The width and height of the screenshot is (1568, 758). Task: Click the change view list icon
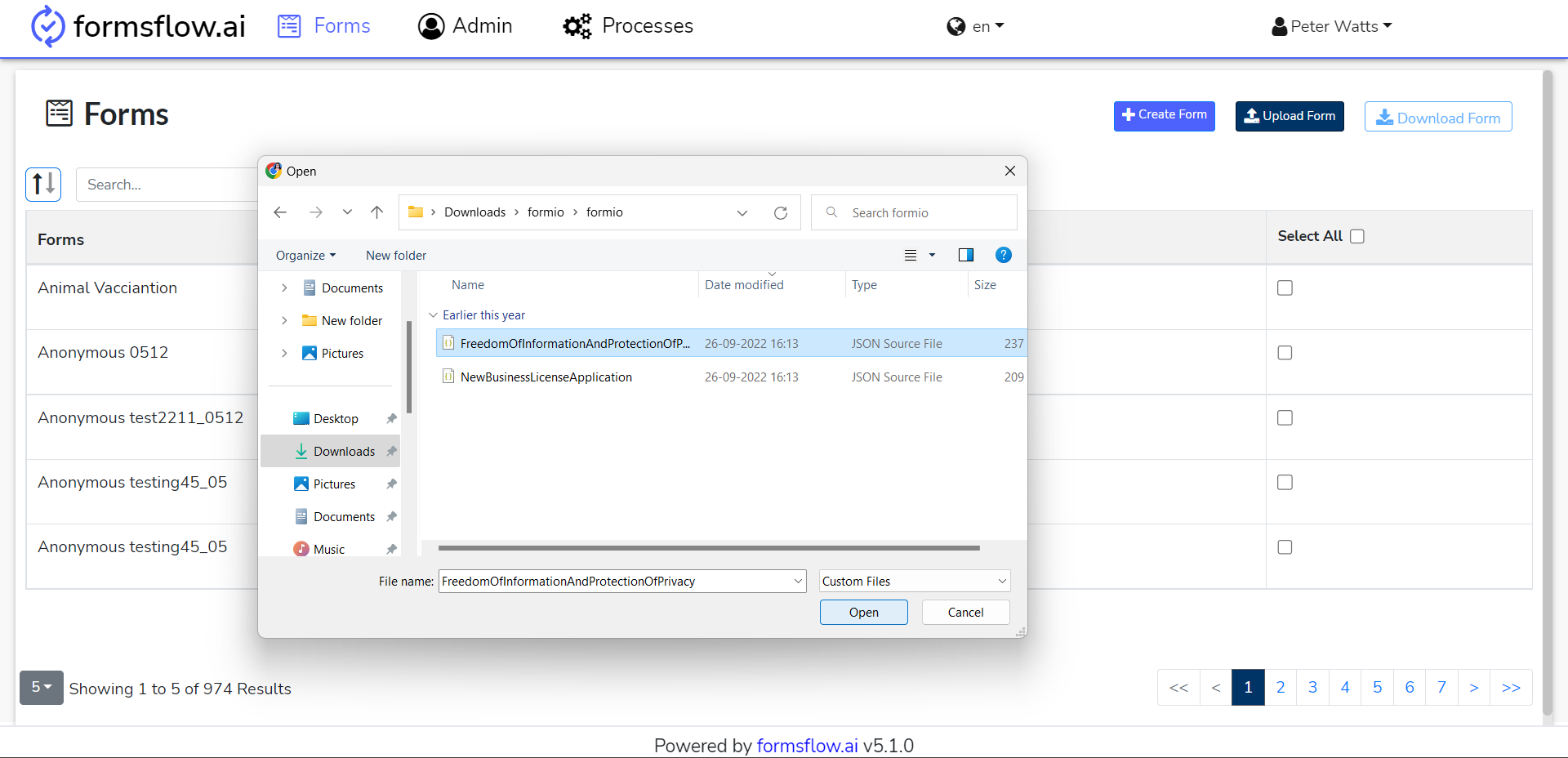point(911,255)
